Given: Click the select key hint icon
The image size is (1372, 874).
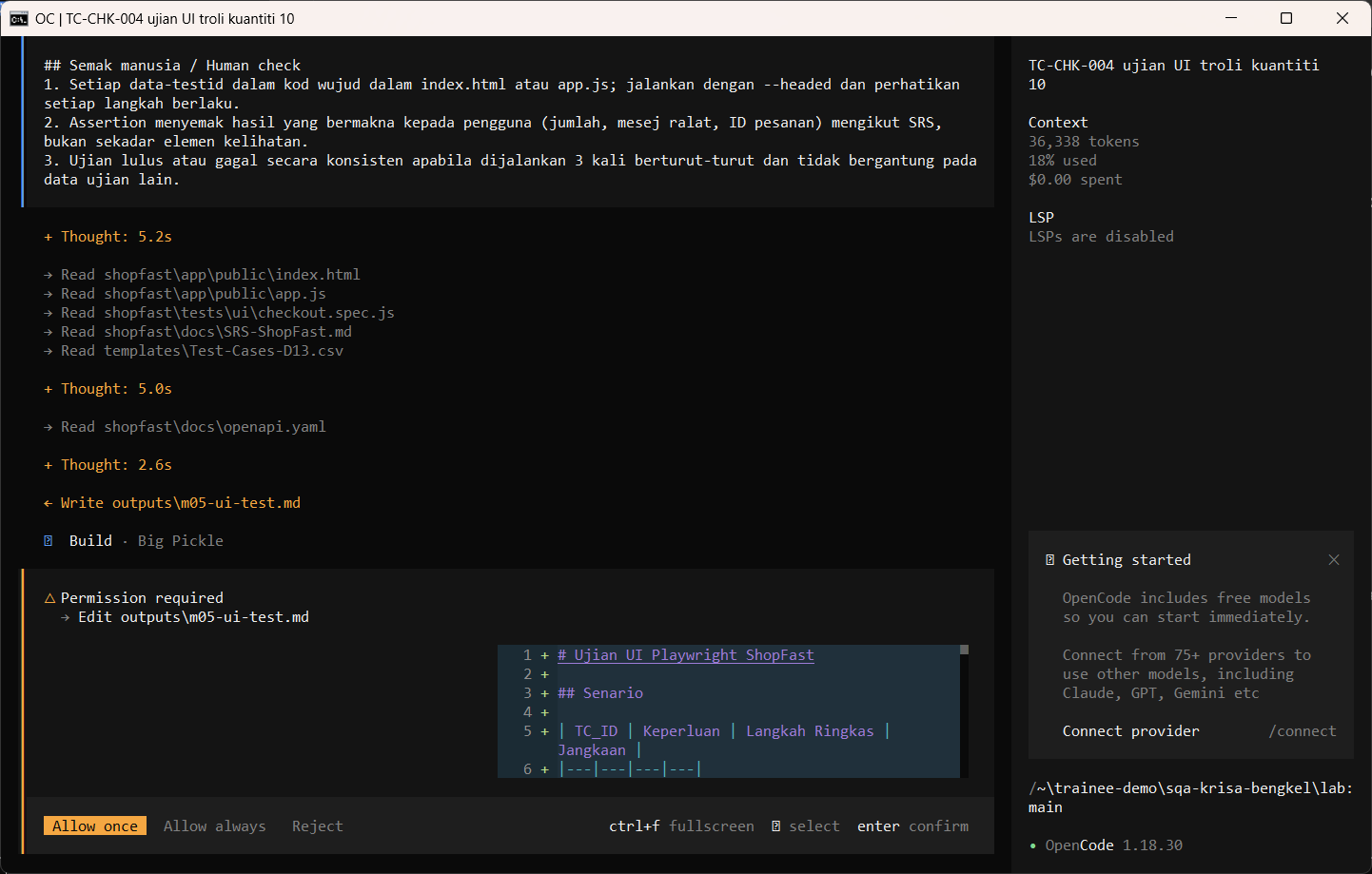Looking at the screenshot, I should point(775,826).
